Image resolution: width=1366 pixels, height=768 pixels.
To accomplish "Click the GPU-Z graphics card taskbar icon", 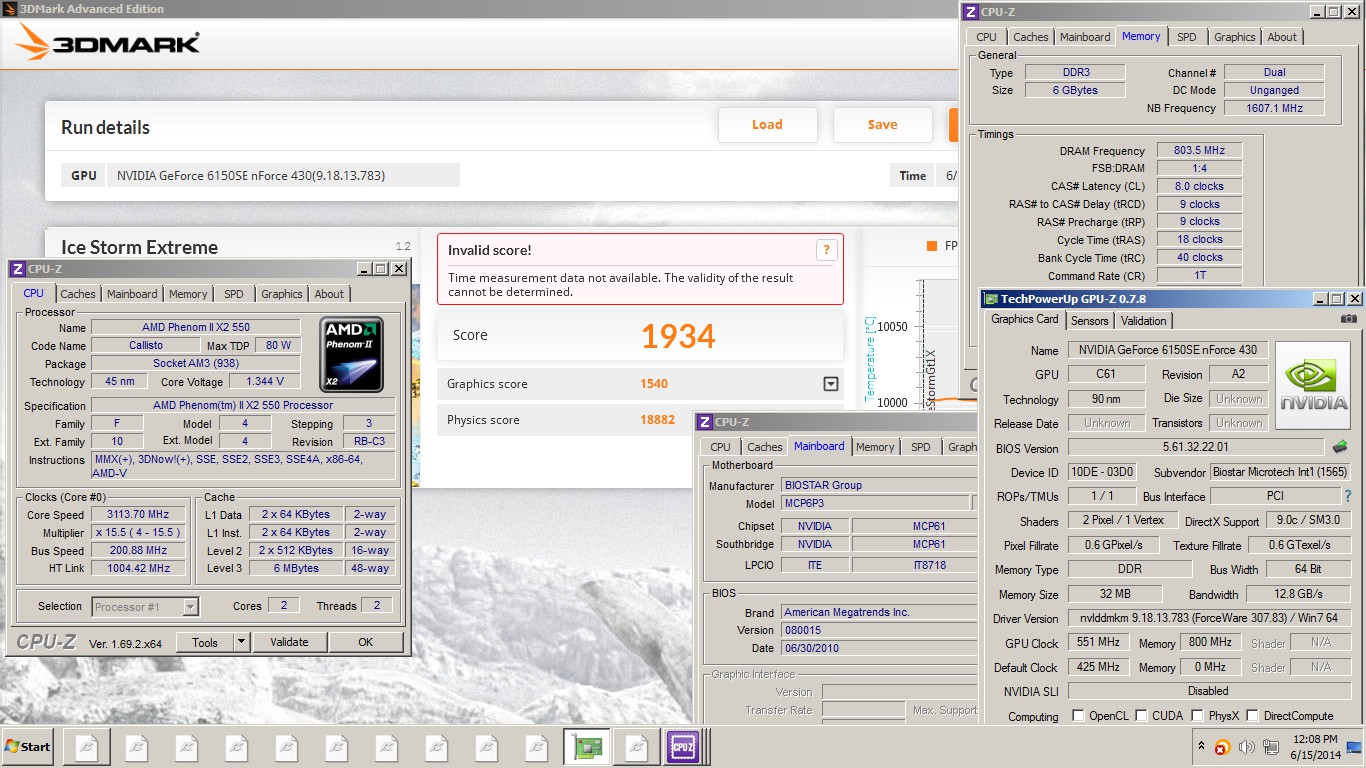I will [x=587, y=747].
